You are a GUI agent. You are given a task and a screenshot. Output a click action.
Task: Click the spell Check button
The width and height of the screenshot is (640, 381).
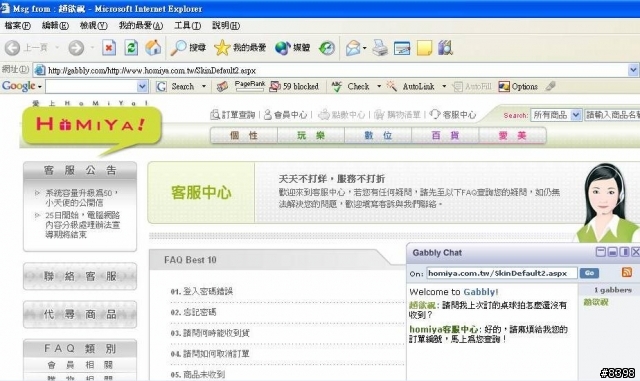coord(351,86)
